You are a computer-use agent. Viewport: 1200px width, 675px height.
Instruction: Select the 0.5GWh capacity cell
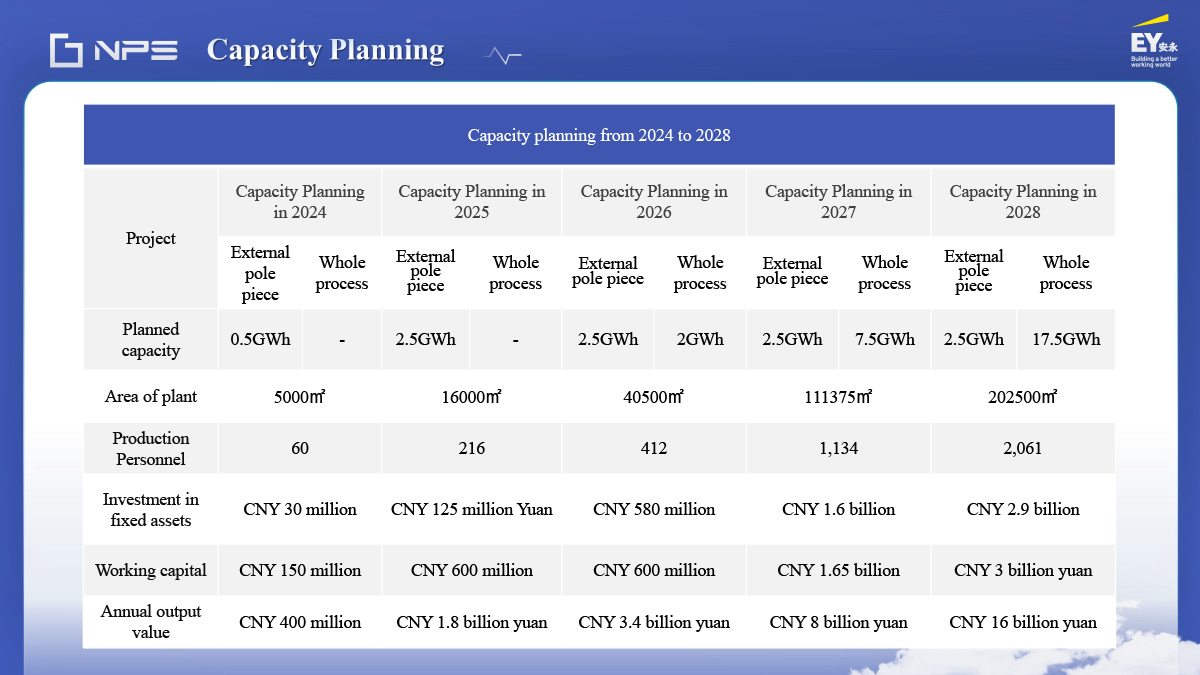tap(260, 340)
